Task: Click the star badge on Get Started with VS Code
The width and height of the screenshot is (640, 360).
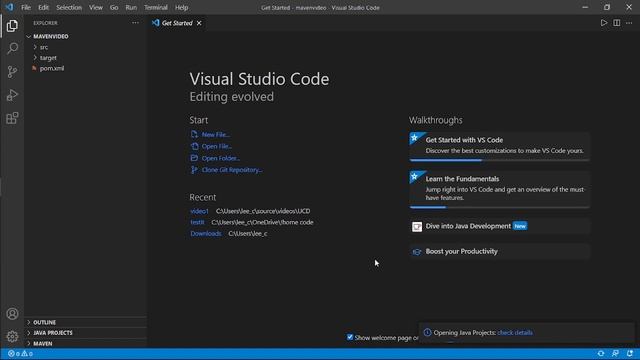Action: point(415,138)
